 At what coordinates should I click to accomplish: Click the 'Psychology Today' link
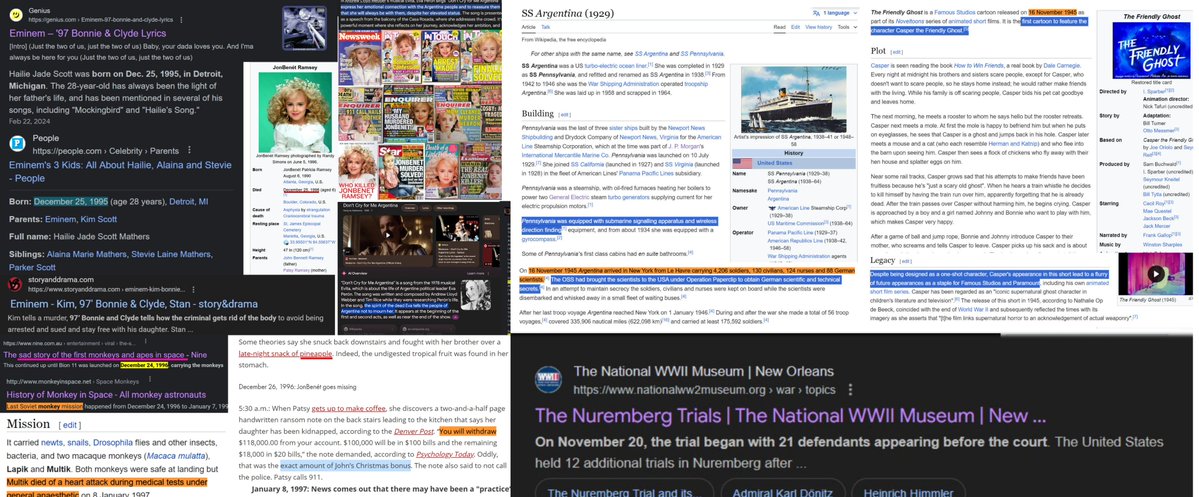tap(445, 454)
